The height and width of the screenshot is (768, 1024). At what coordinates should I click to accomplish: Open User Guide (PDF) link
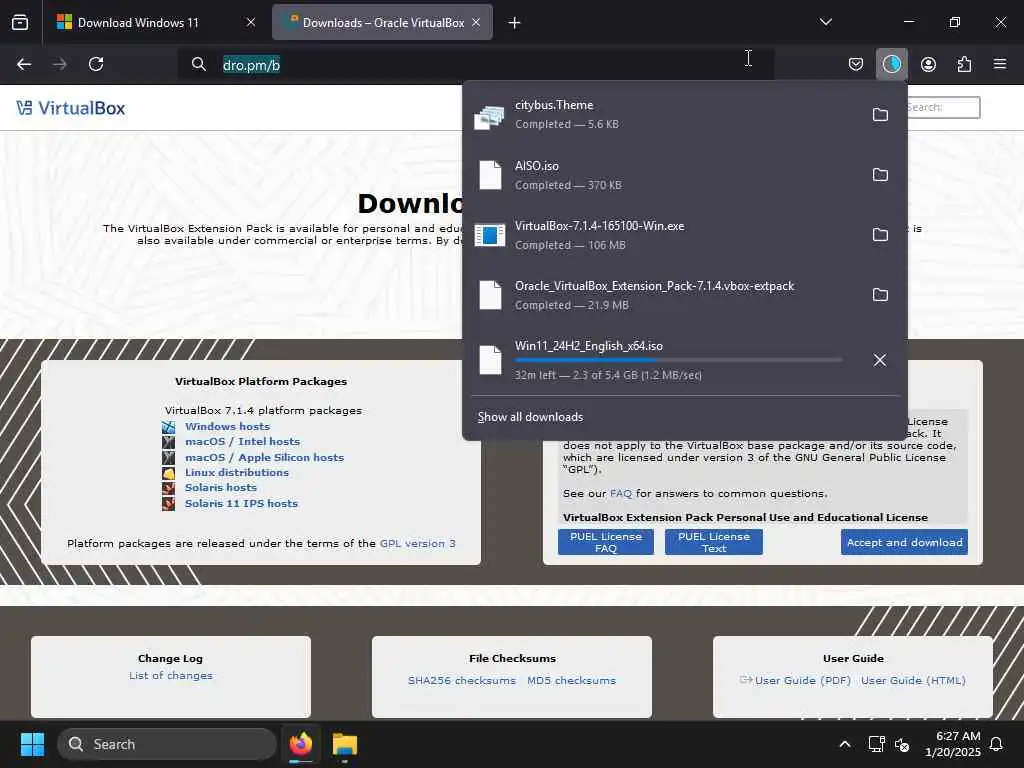pos(803,680)
